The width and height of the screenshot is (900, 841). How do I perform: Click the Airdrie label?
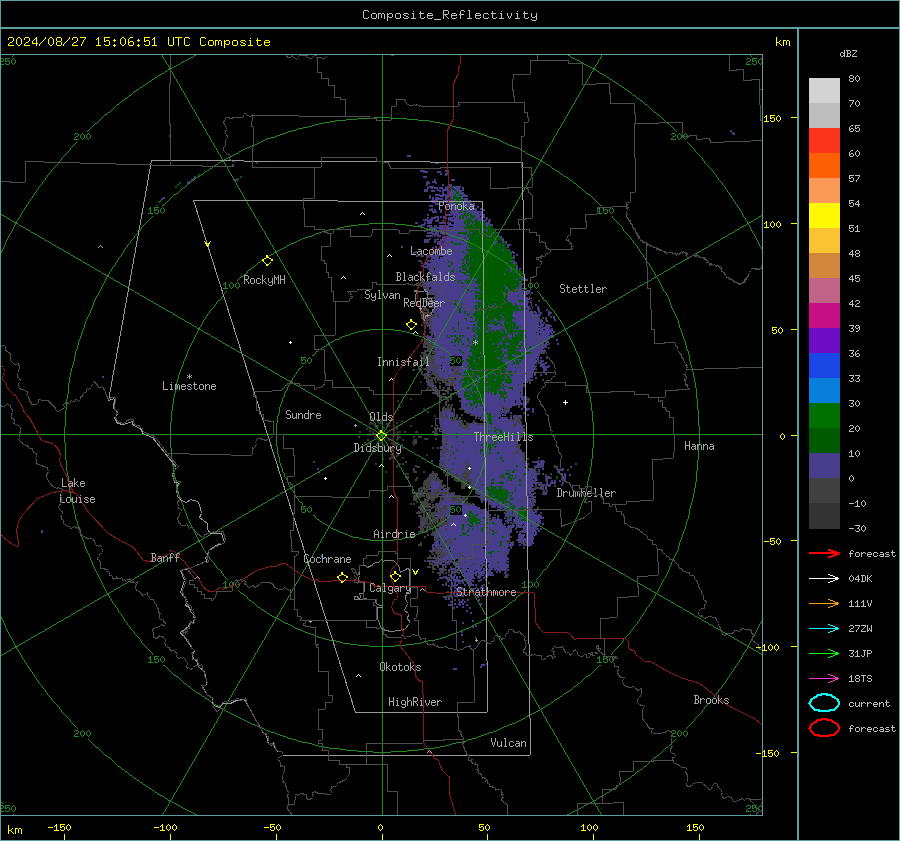[394, 534]
